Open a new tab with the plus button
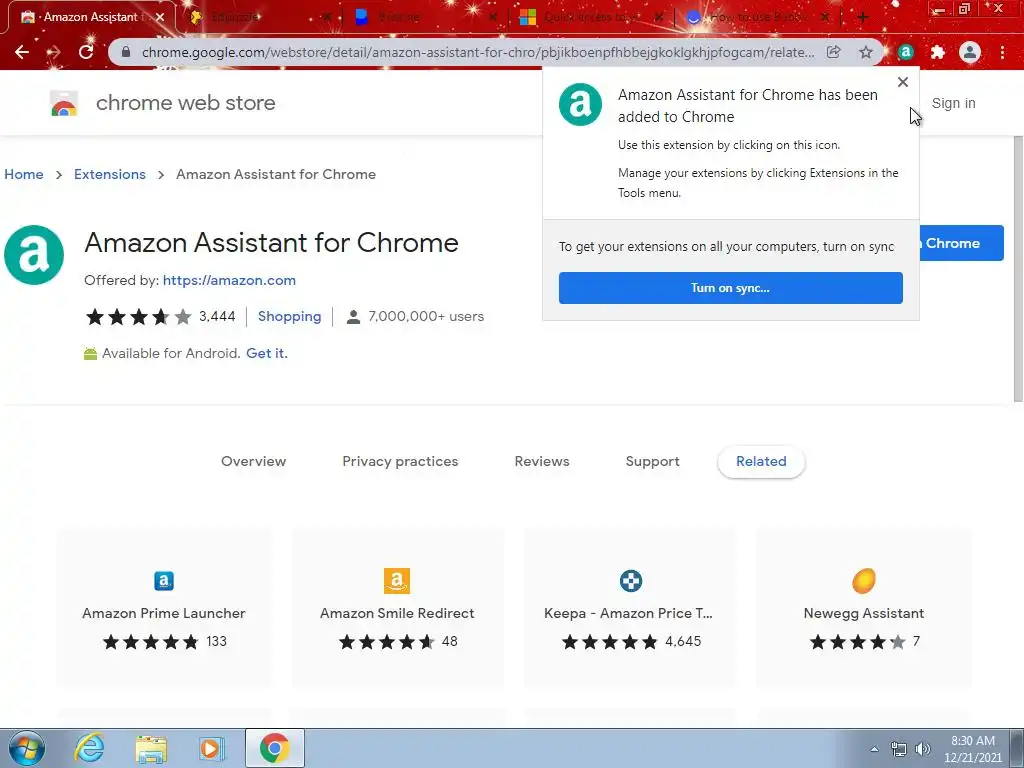1024x768 pixels. 862,18
